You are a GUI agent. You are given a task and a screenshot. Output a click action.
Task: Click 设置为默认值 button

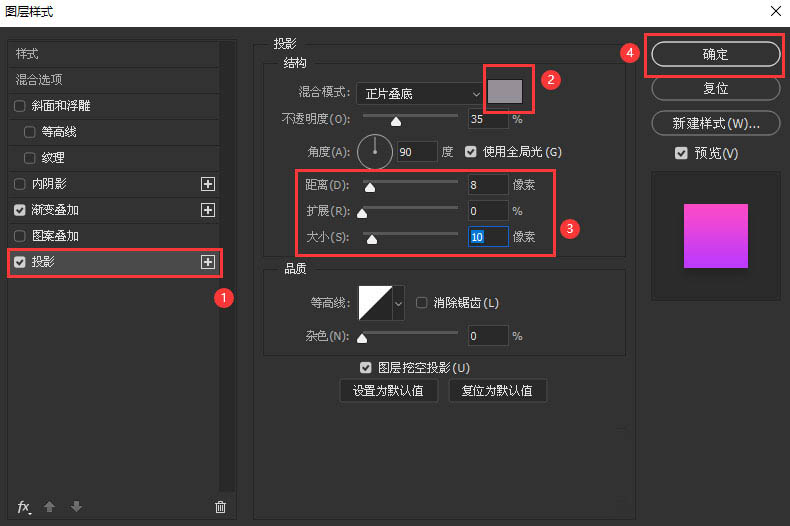(388, 391)
